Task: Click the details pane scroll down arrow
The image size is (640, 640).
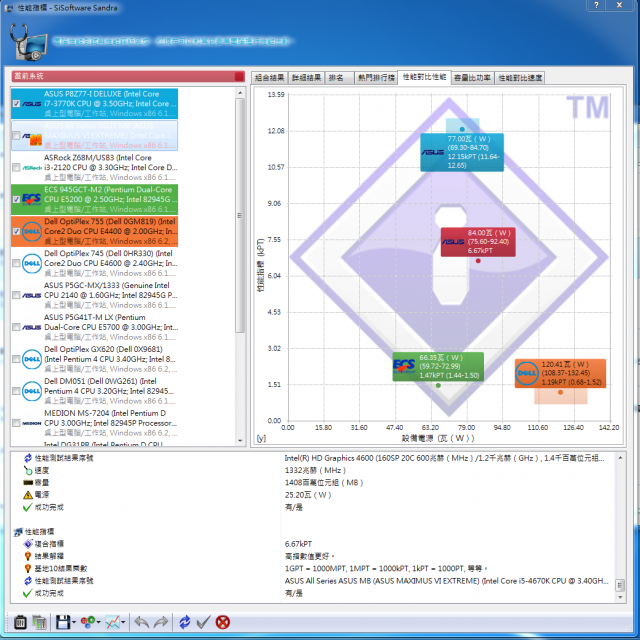Action: pyautogui.click(x=620, y=597)
